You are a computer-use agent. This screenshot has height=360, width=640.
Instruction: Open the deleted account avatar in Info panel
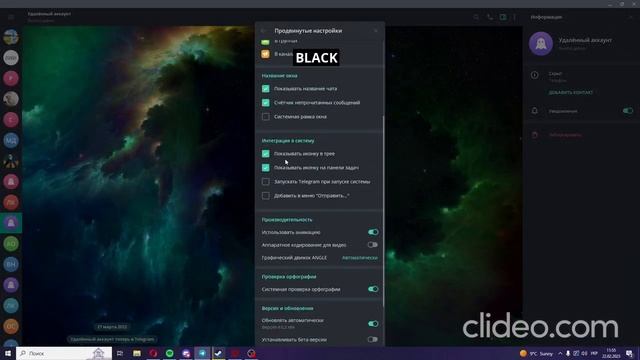coord(541,43)
